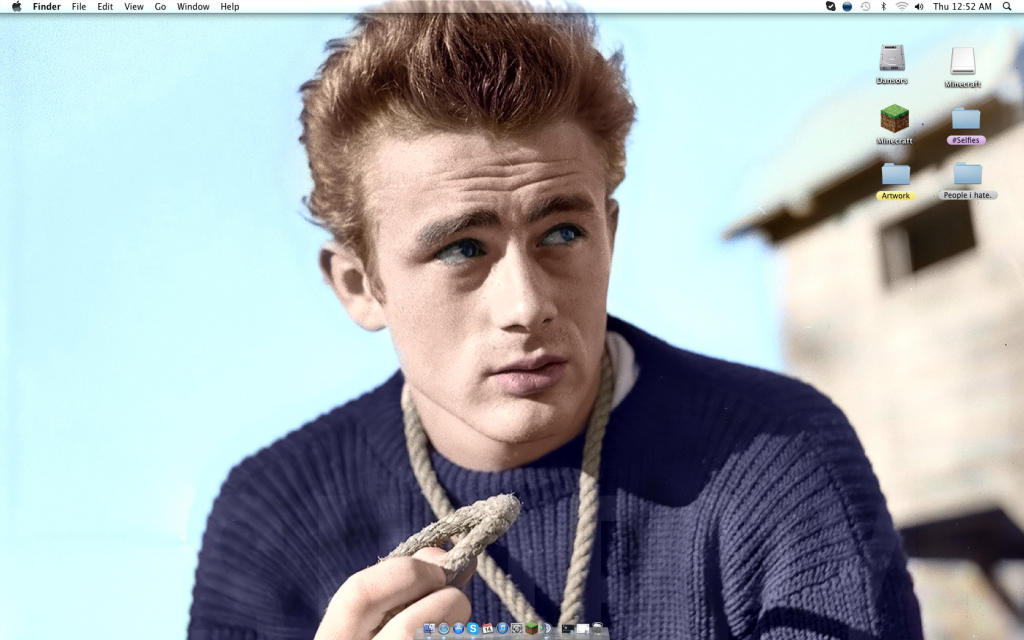1024x640 pixels.
Task: Launch iTunes from the Dock
Action: point(502,628)
